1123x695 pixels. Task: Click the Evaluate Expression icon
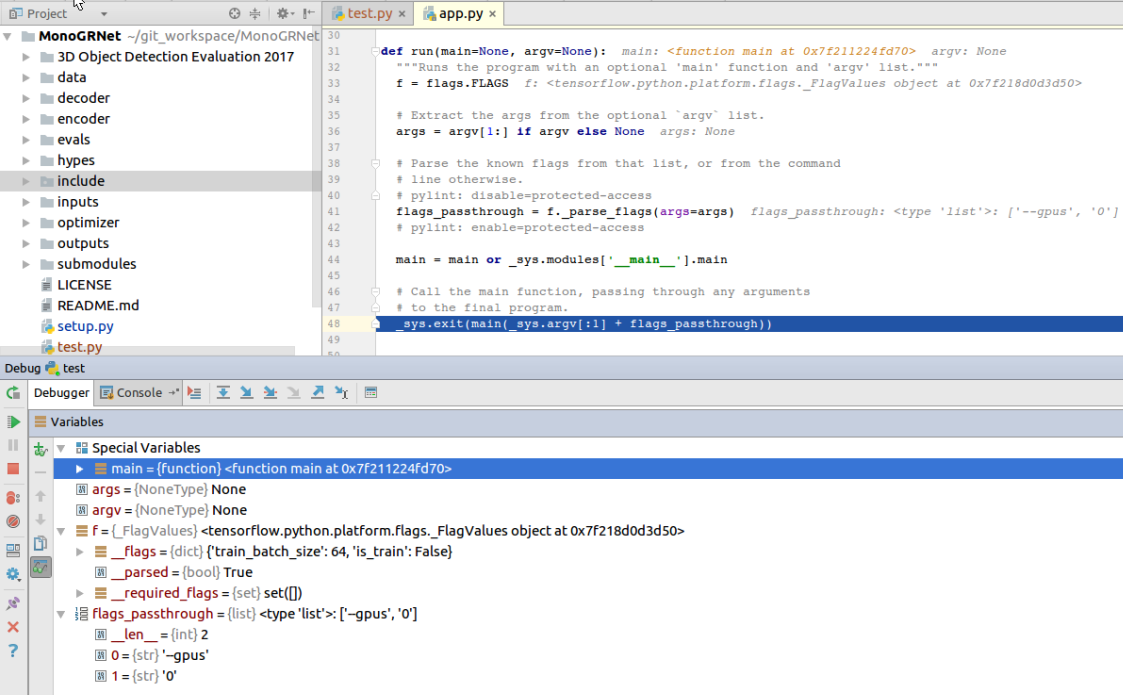coord(371,393)
